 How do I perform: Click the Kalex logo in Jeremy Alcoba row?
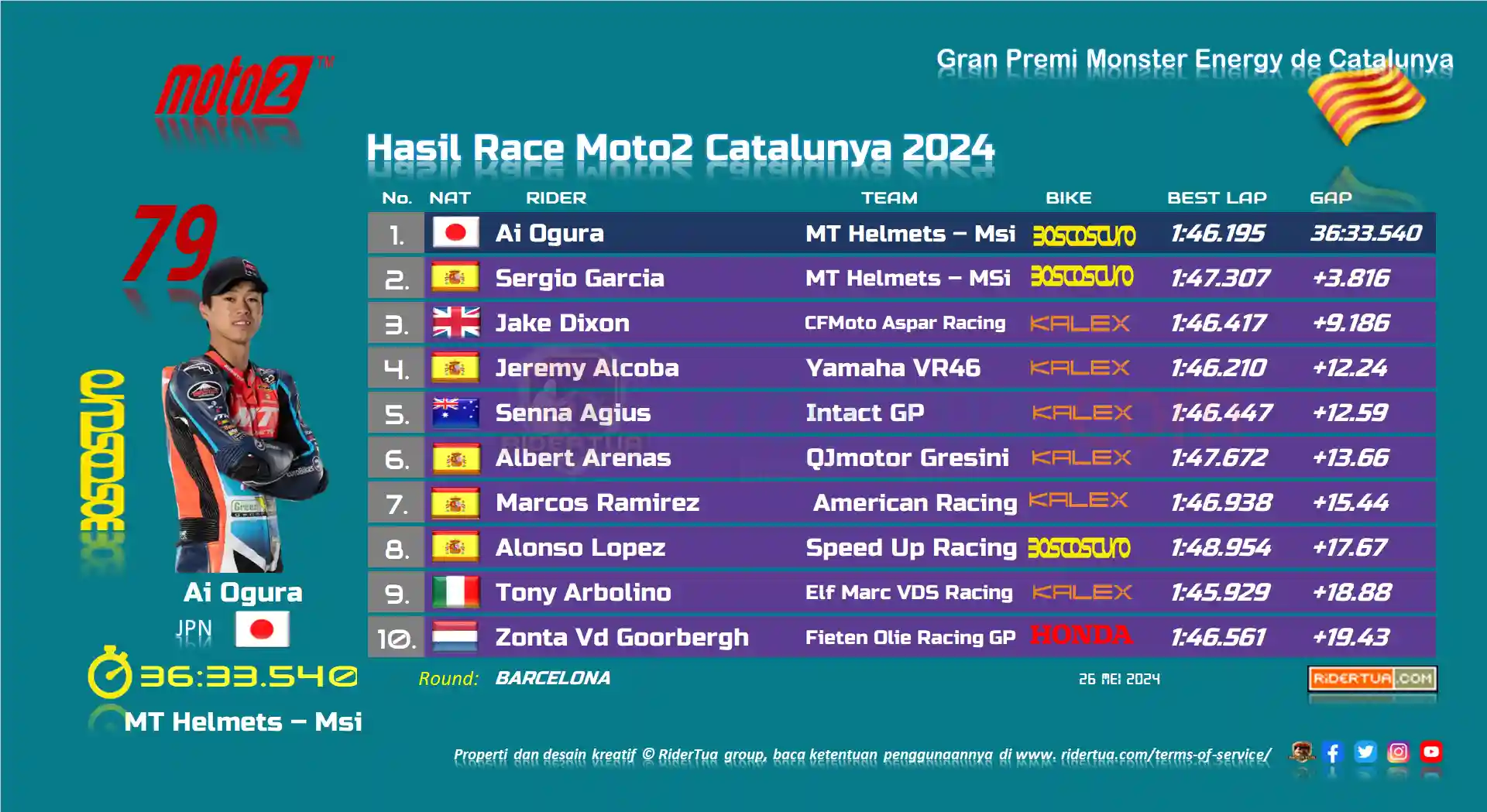click(1080, 368)
